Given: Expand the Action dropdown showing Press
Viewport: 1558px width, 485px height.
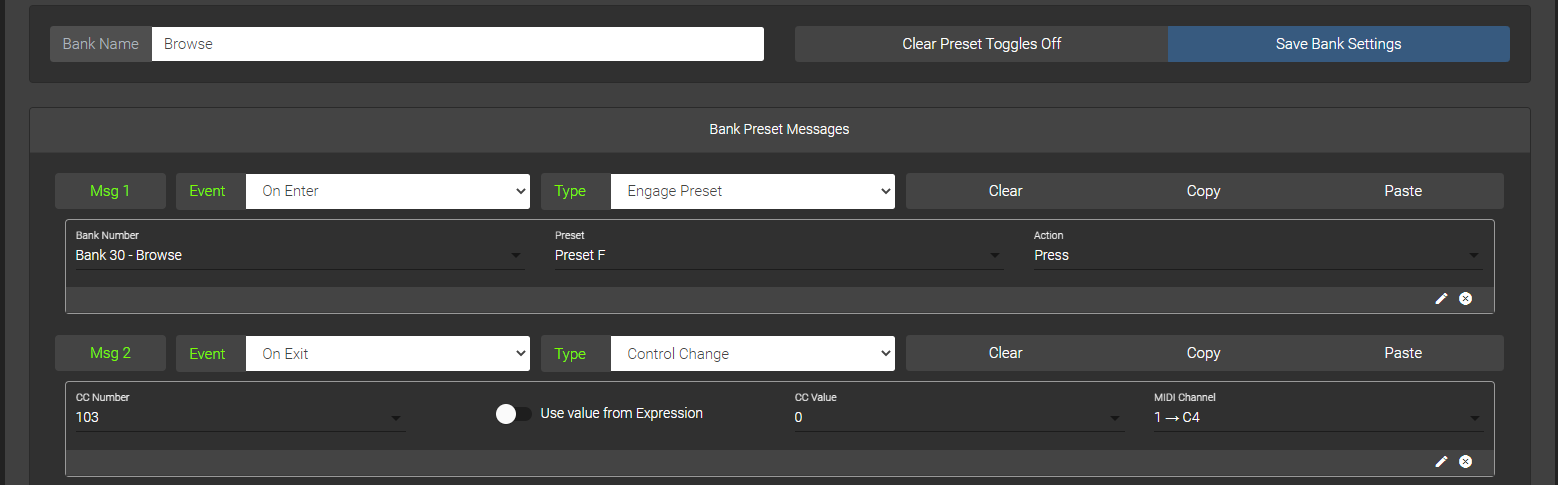Looking at the screenshot, I should (1257, 256).
